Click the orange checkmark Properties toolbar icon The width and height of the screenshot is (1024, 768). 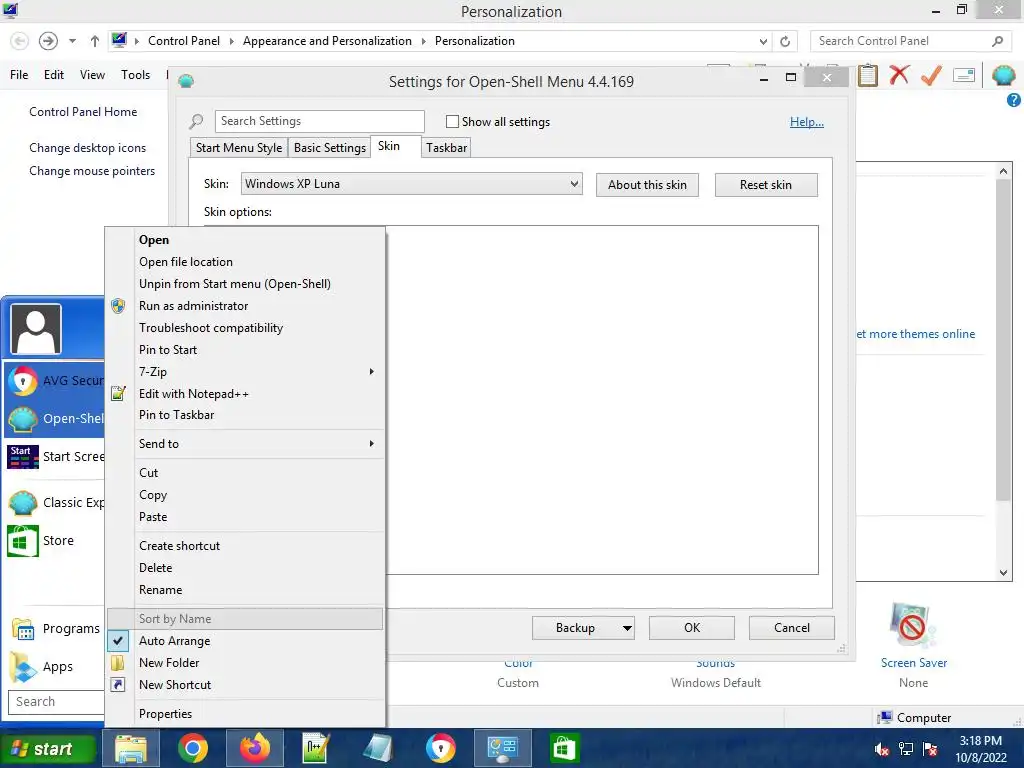coord(931,75)
